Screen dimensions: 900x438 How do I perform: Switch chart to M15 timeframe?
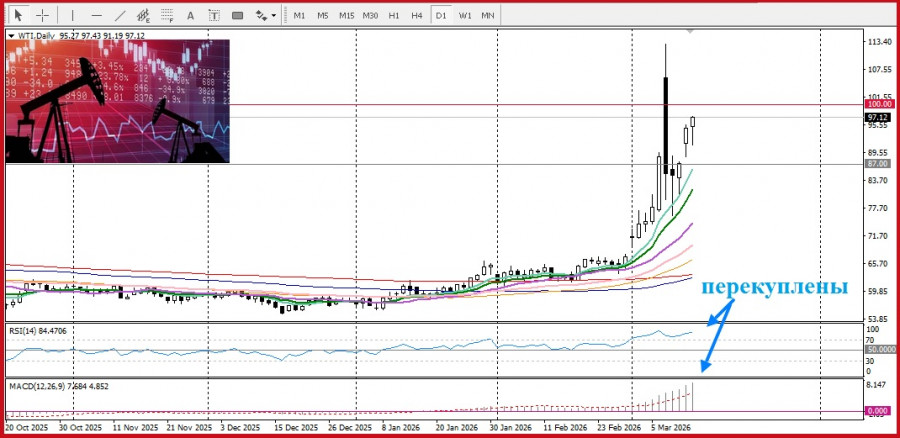pos(346,15)
